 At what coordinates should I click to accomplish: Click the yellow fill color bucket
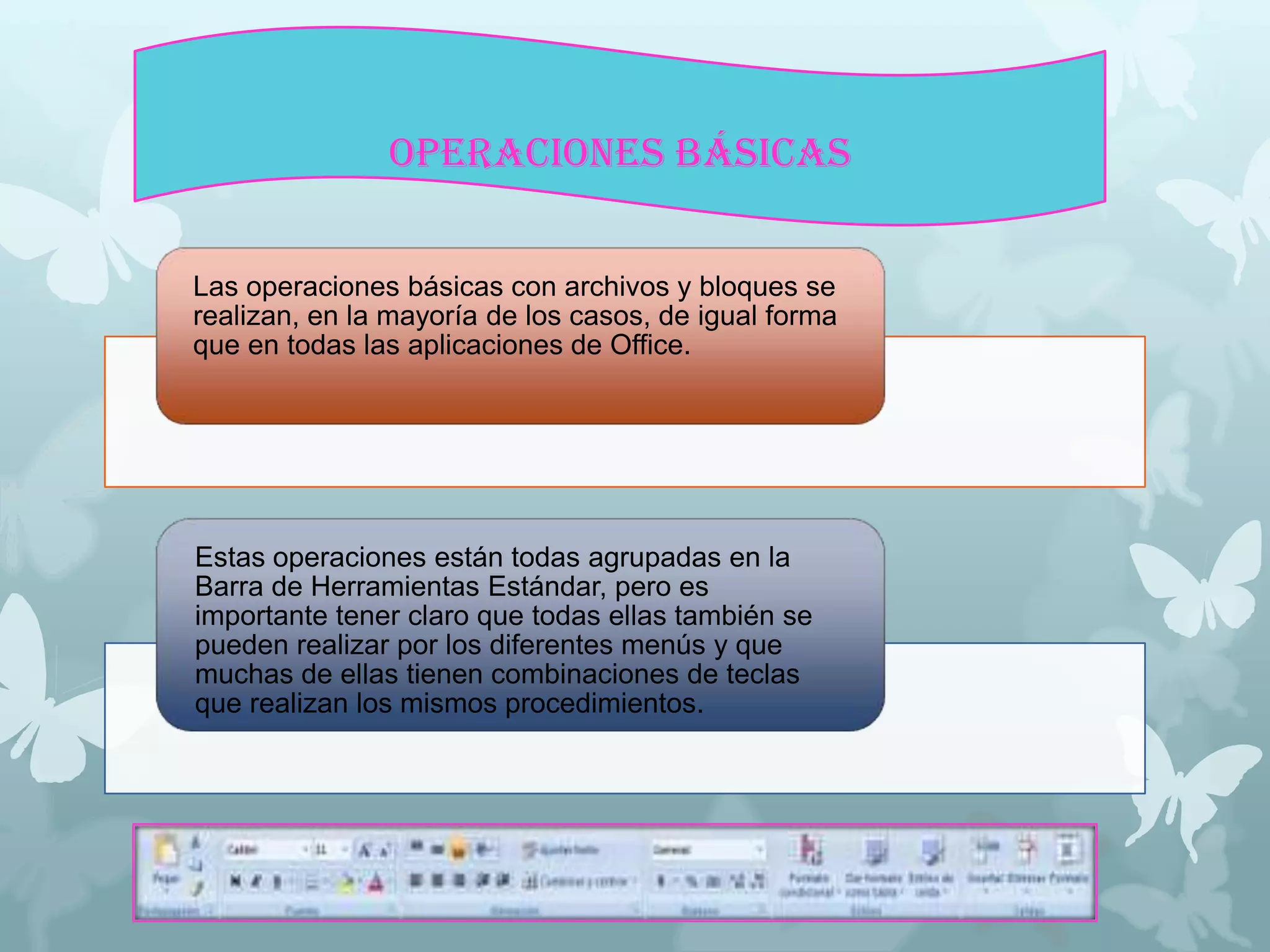[x=347, y=883]
